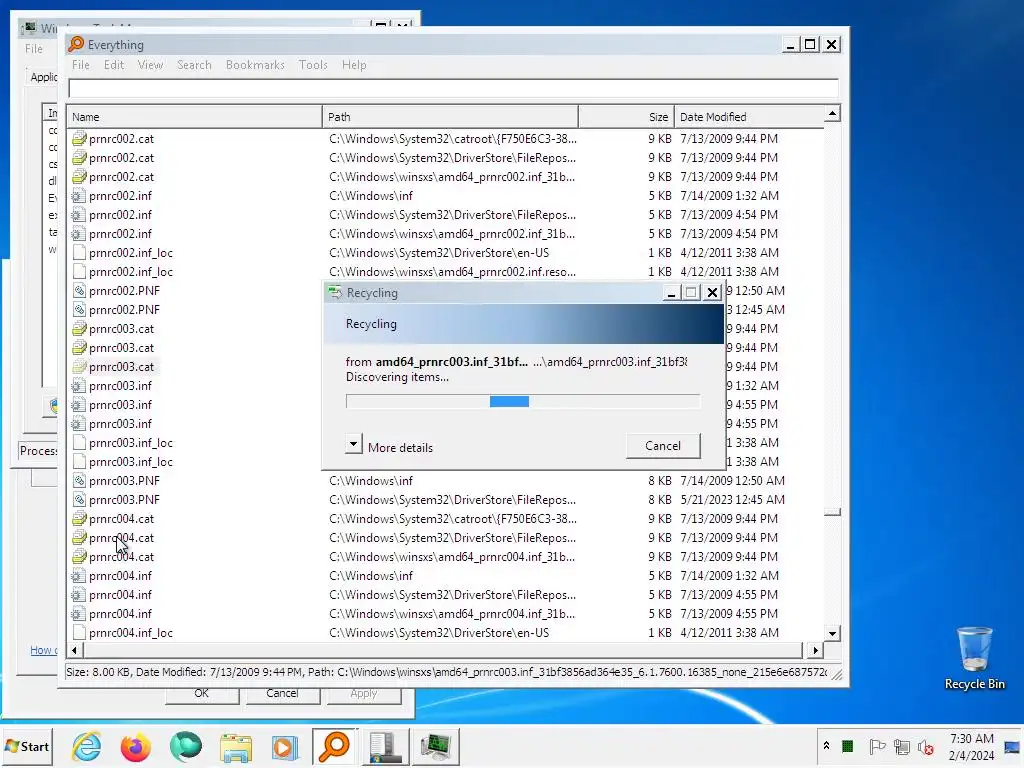1024x768 pixels.
Task: Sort results by Name column header
Action: tap(194, 117)
